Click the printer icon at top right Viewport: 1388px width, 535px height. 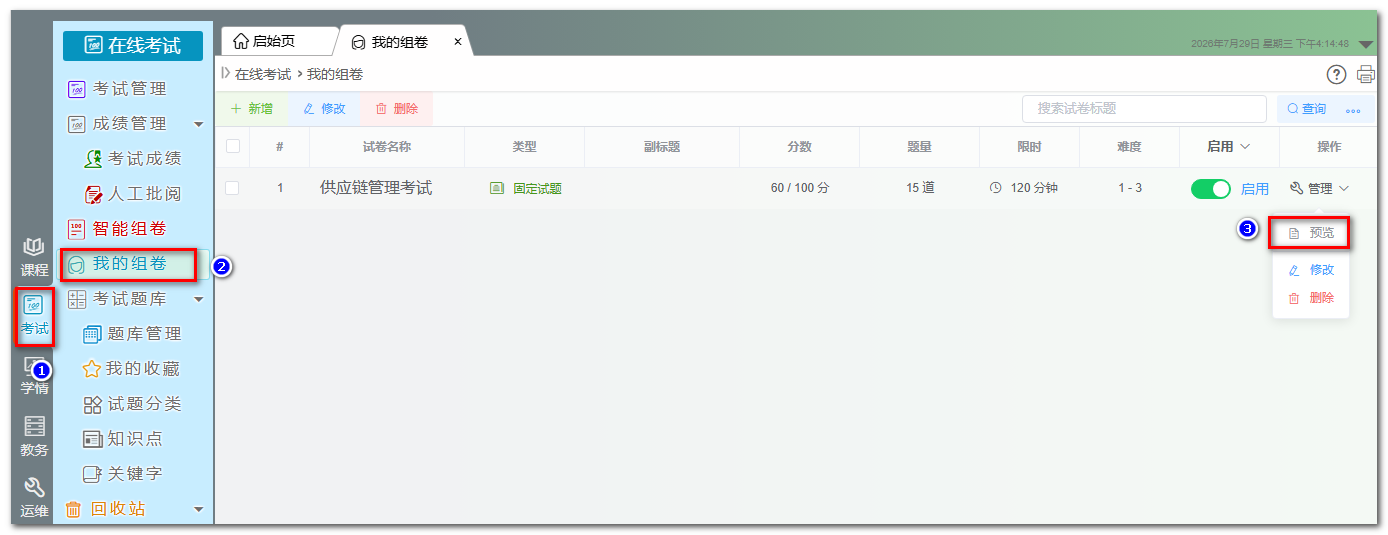1366,74
